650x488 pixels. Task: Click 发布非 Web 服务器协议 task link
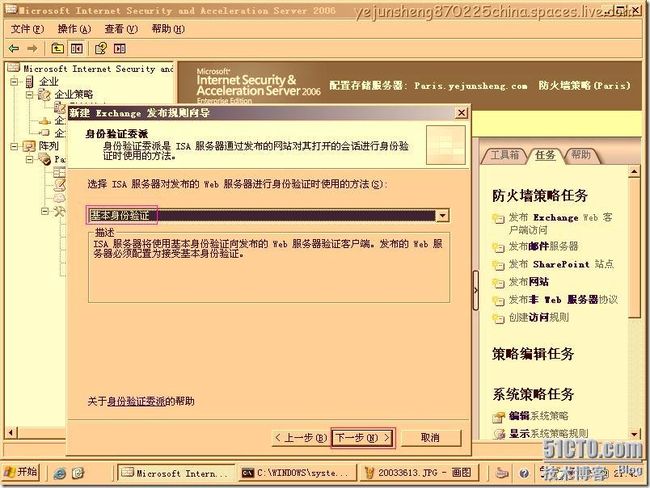(563, 300)
